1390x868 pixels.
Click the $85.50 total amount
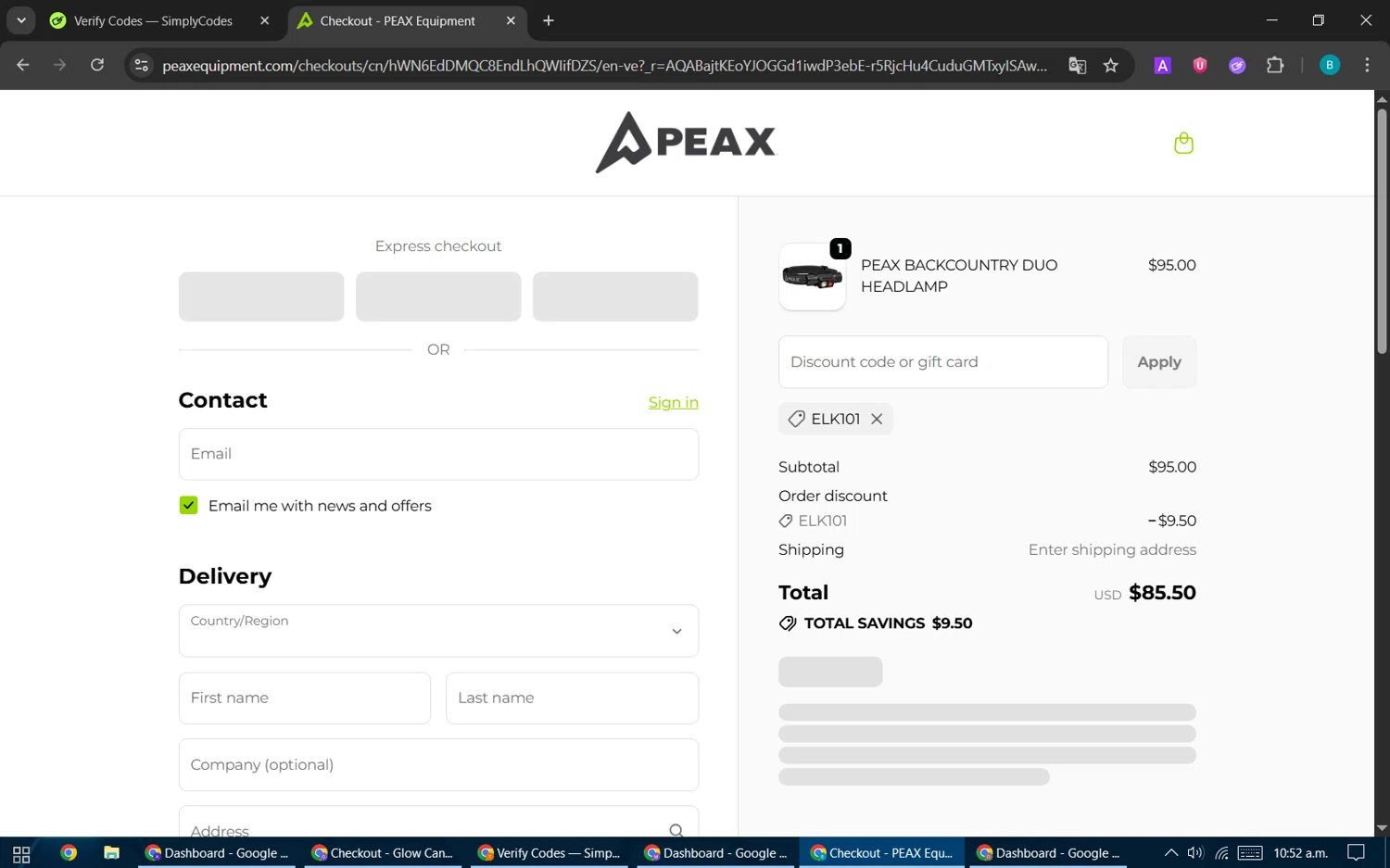(1162, 593)
